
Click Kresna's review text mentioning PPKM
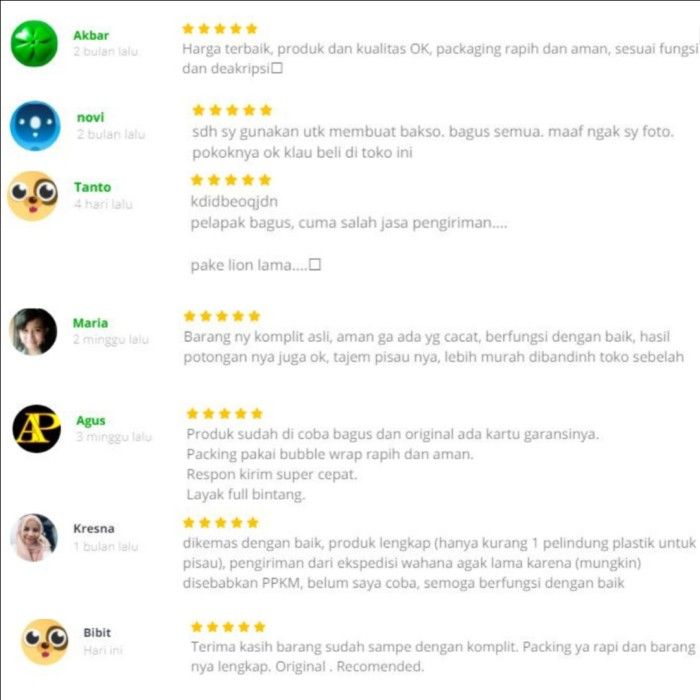[439, 563]
